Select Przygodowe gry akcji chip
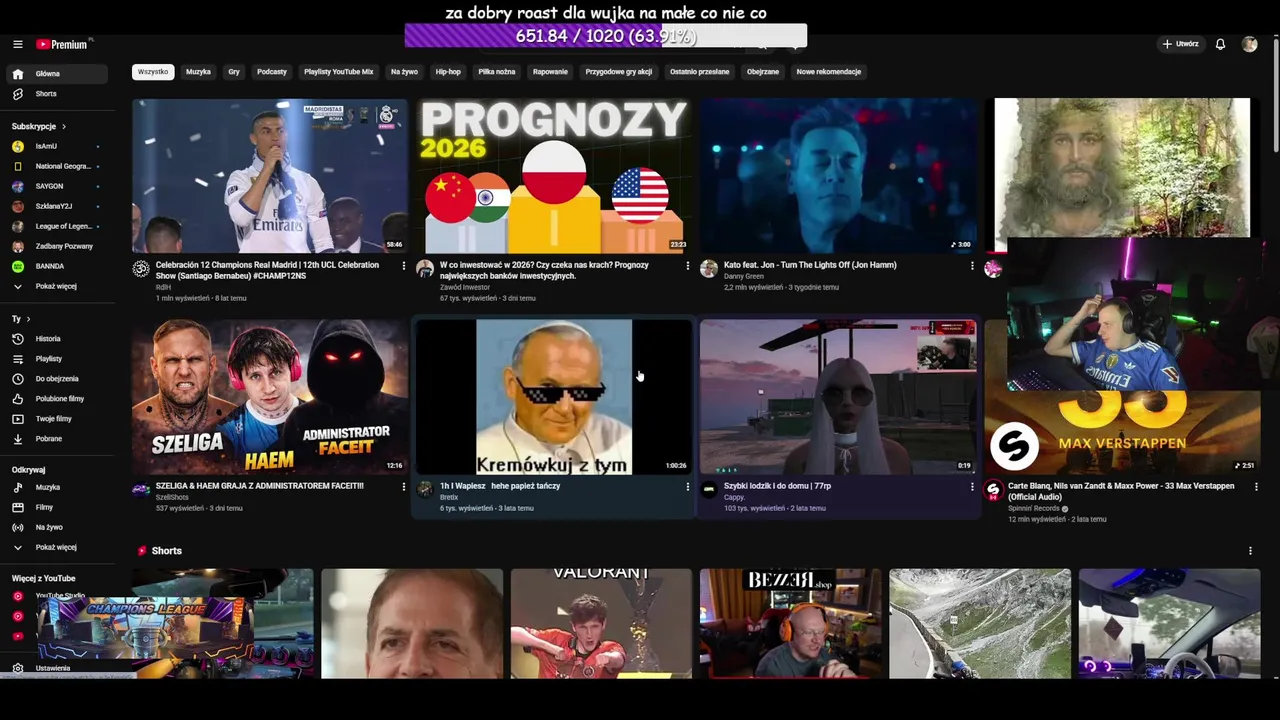Image resolution: width=1280 pixels, height=720 pixels. 618,72
